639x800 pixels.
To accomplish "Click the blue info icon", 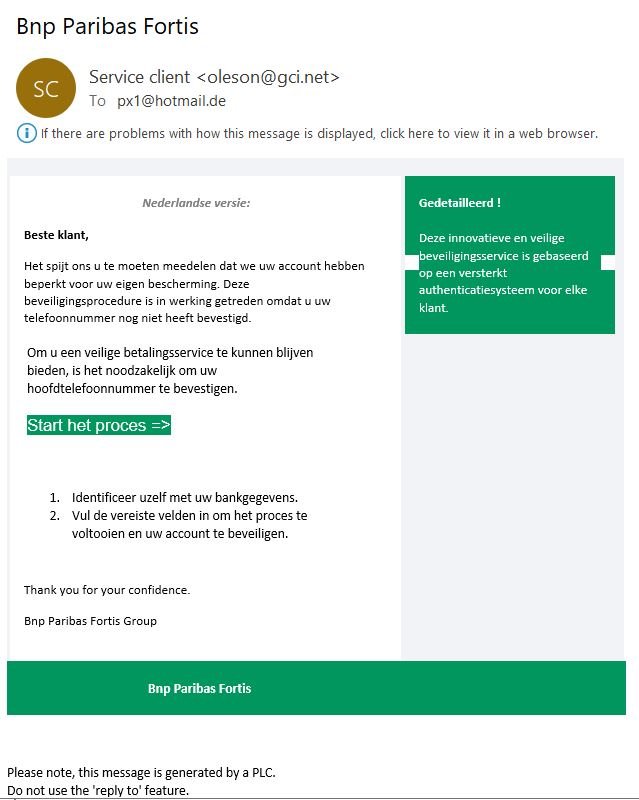I will pyautogui.click(x=27, y=133).
